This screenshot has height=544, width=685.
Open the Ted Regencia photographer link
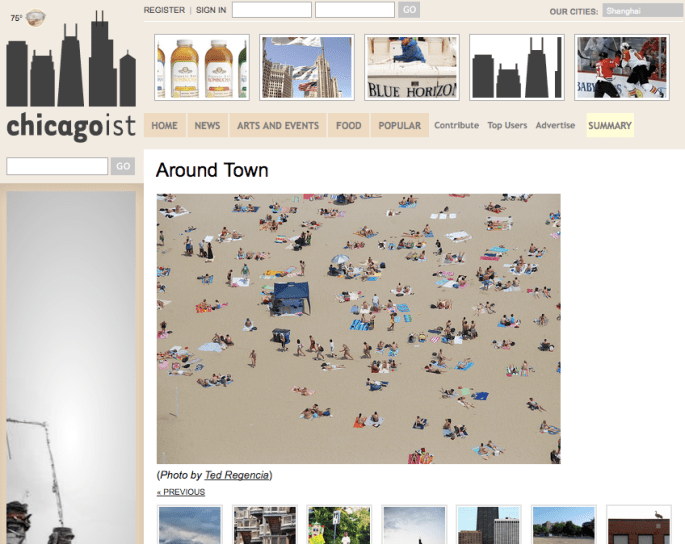(236, 475)
